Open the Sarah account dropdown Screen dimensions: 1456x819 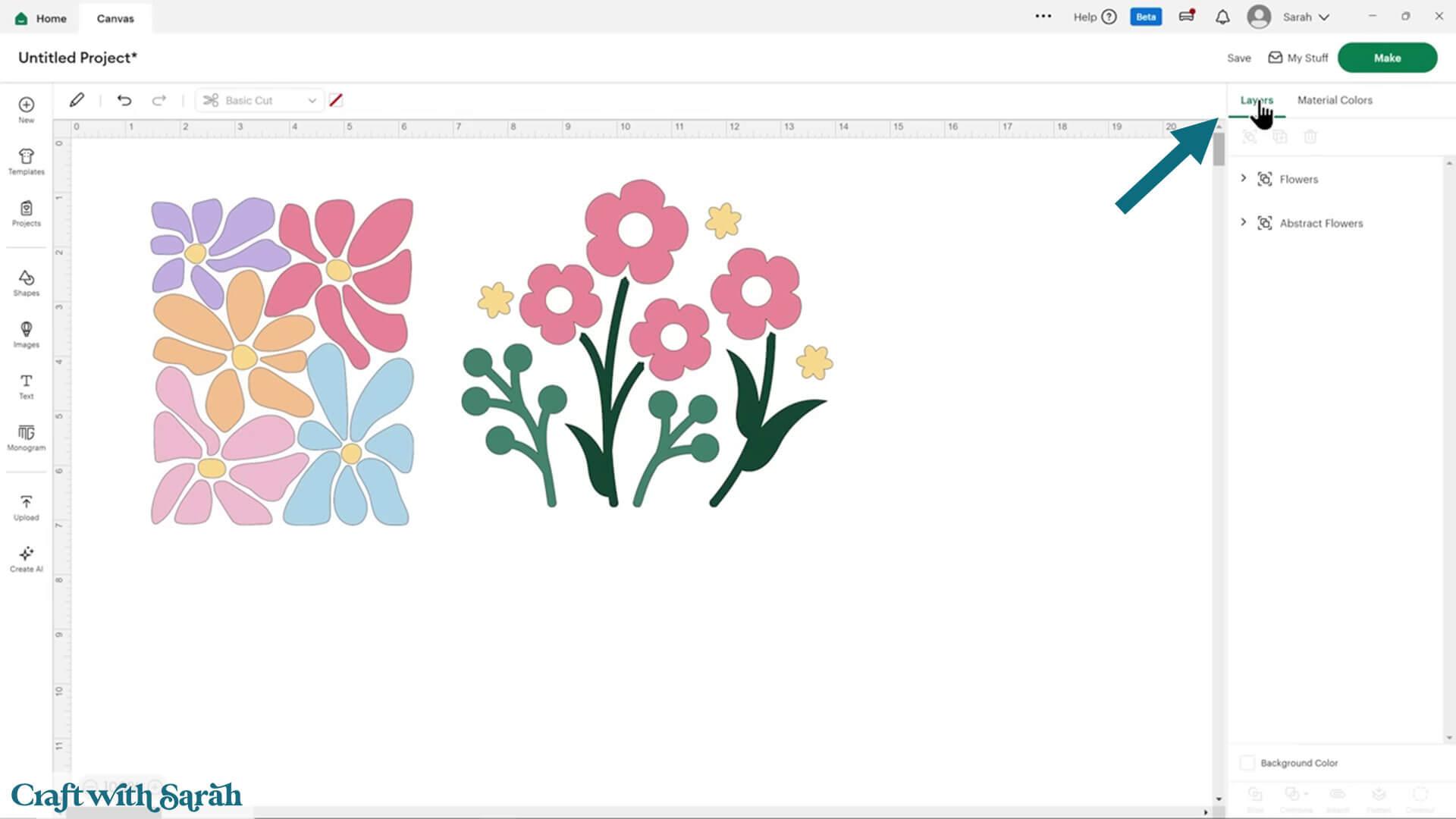(1304, 17)
